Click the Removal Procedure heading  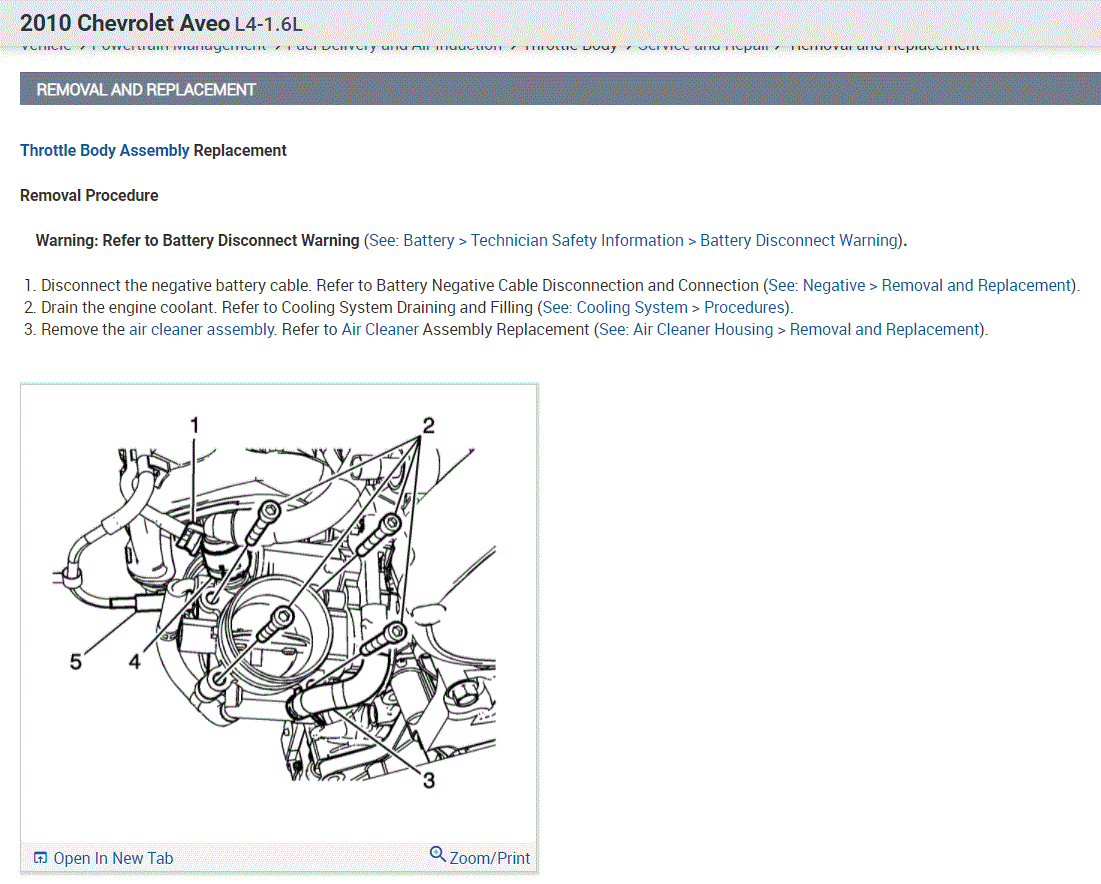click(89, 195)
